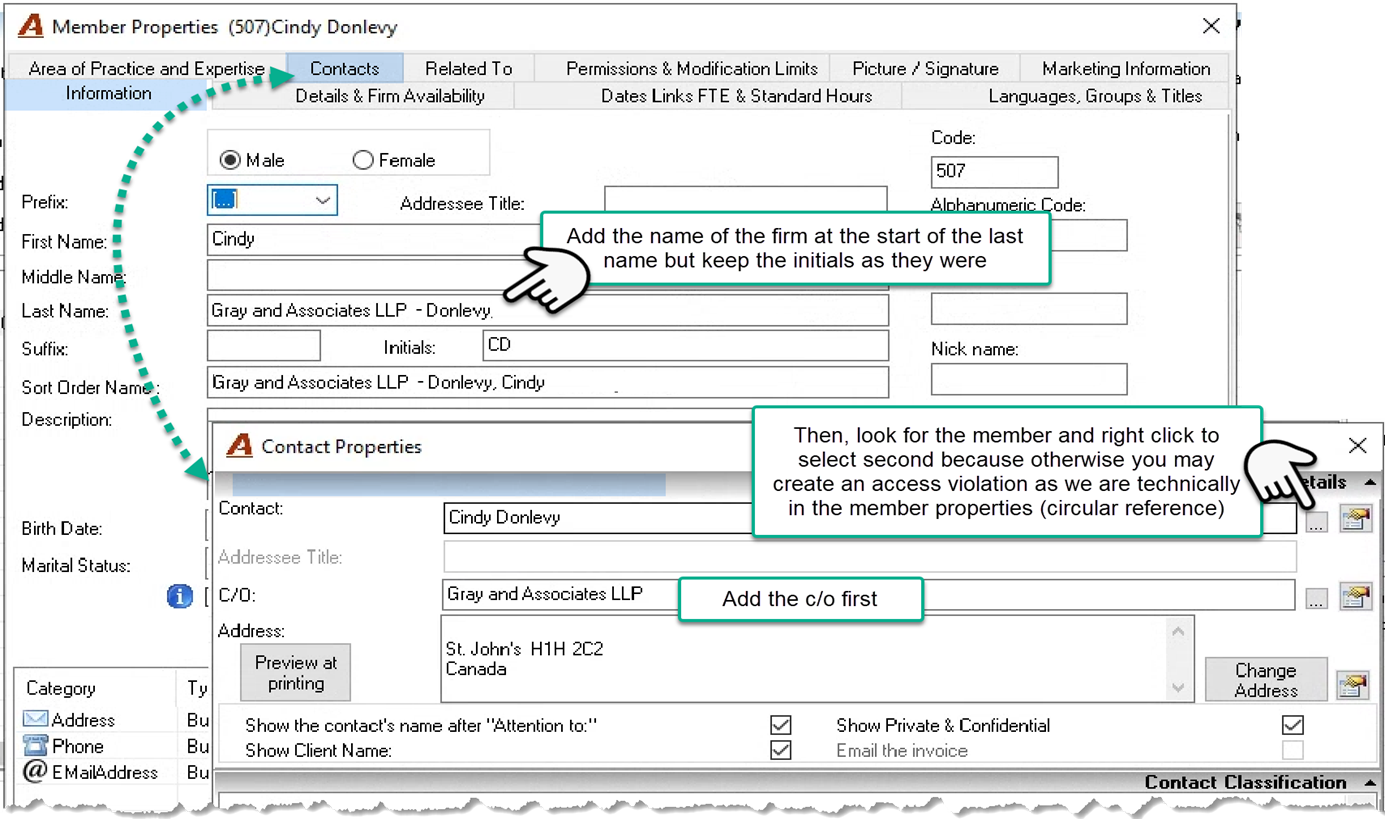Switch to the Contacts tab
This screenshot has width=1385, height=819.
345,68
